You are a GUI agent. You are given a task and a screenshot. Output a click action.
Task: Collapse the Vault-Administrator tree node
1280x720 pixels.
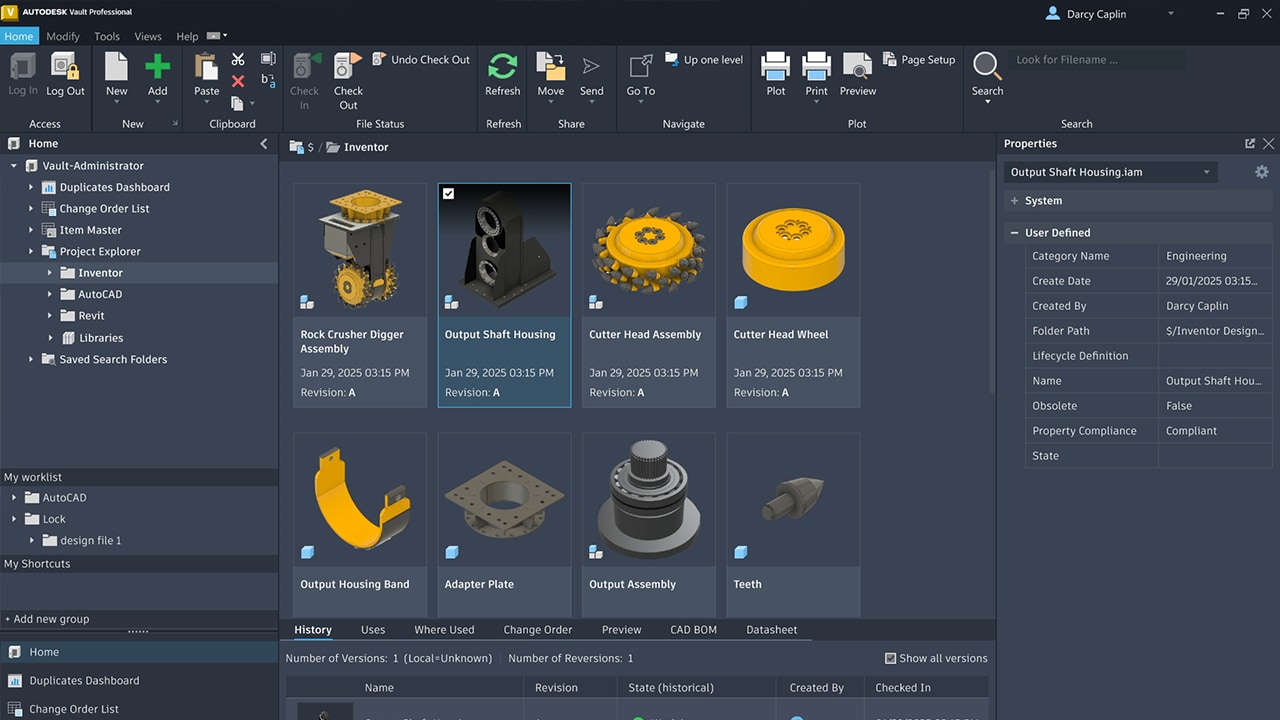click(x=14, y=166)
